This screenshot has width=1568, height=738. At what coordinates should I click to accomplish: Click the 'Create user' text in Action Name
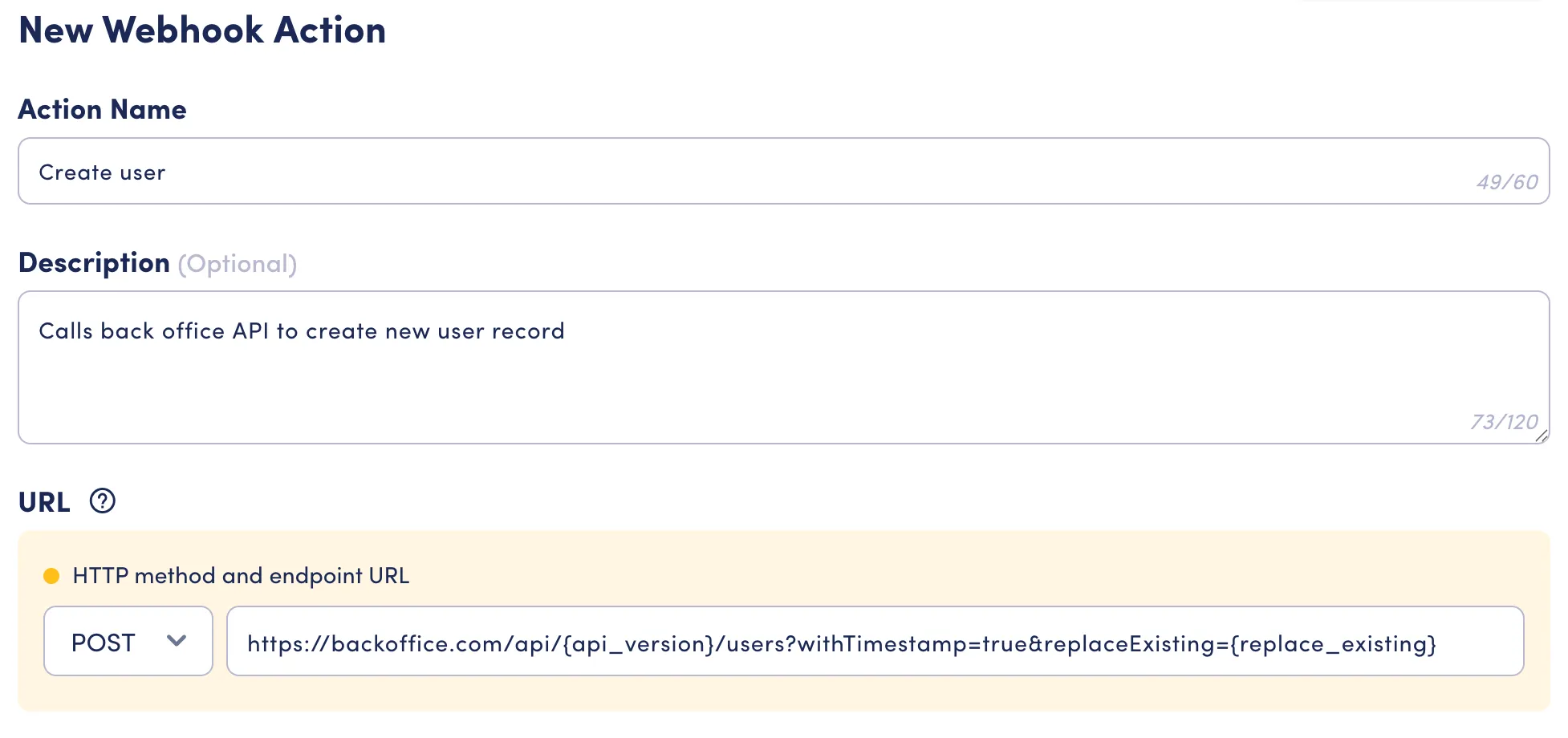pos(102,172)
